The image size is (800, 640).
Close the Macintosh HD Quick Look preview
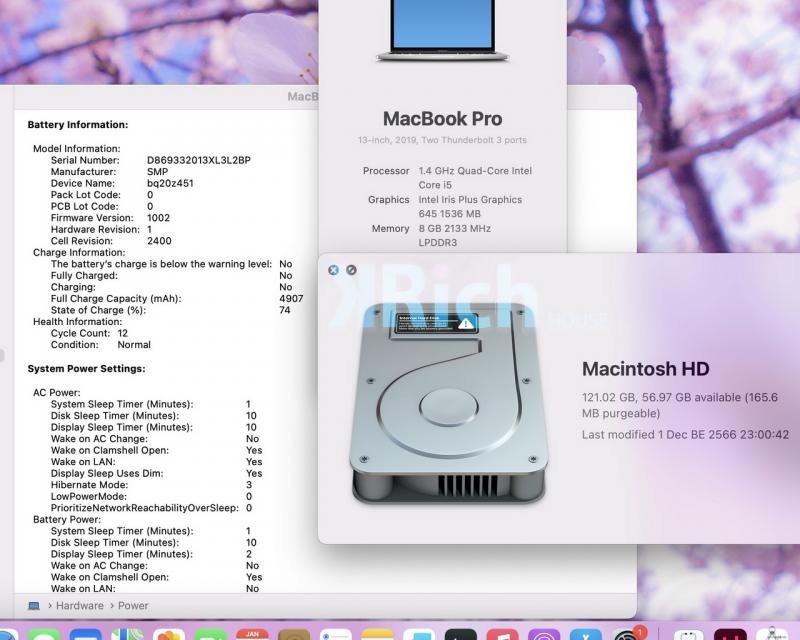coord(333,270)
